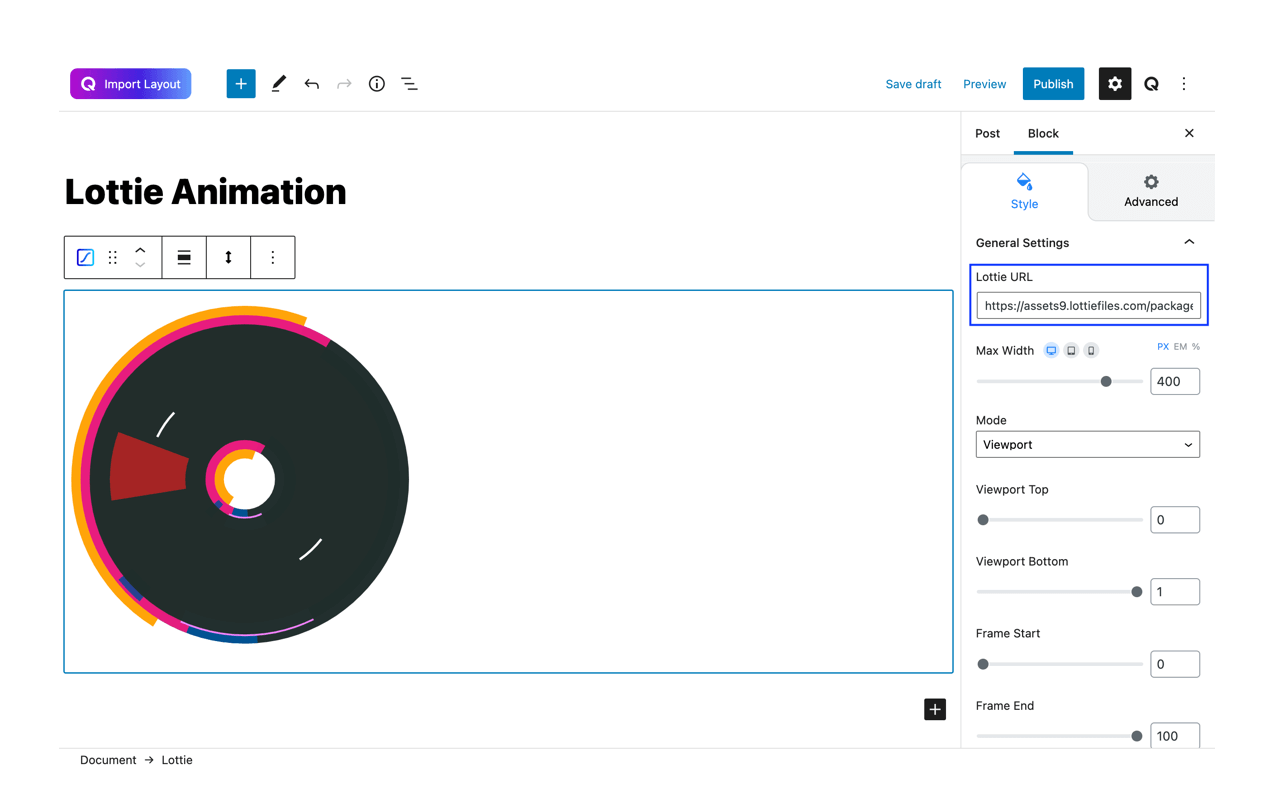
Task: Open the Options three-dot menu
Action: [1184, 84]
